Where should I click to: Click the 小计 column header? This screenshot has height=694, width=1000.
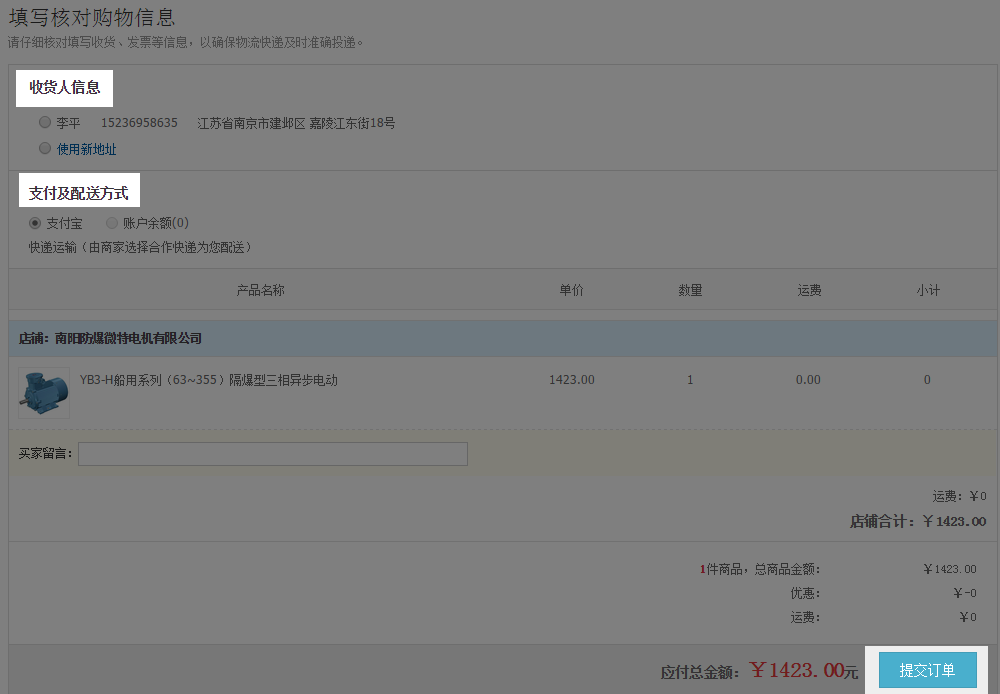(927, 290)
